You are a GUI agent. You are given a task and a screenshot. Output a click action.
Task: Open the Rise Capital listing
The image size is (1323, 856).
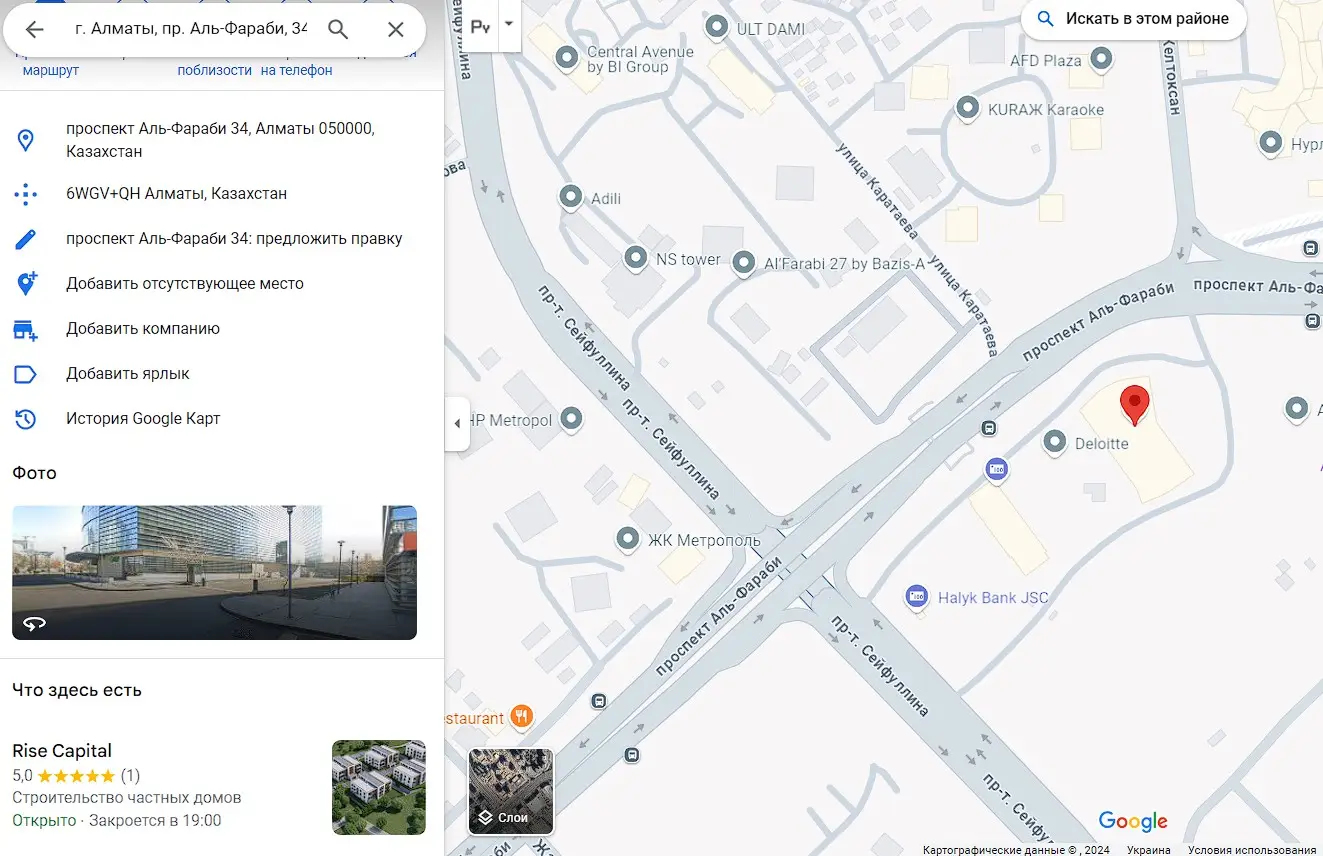coord(62,751)
